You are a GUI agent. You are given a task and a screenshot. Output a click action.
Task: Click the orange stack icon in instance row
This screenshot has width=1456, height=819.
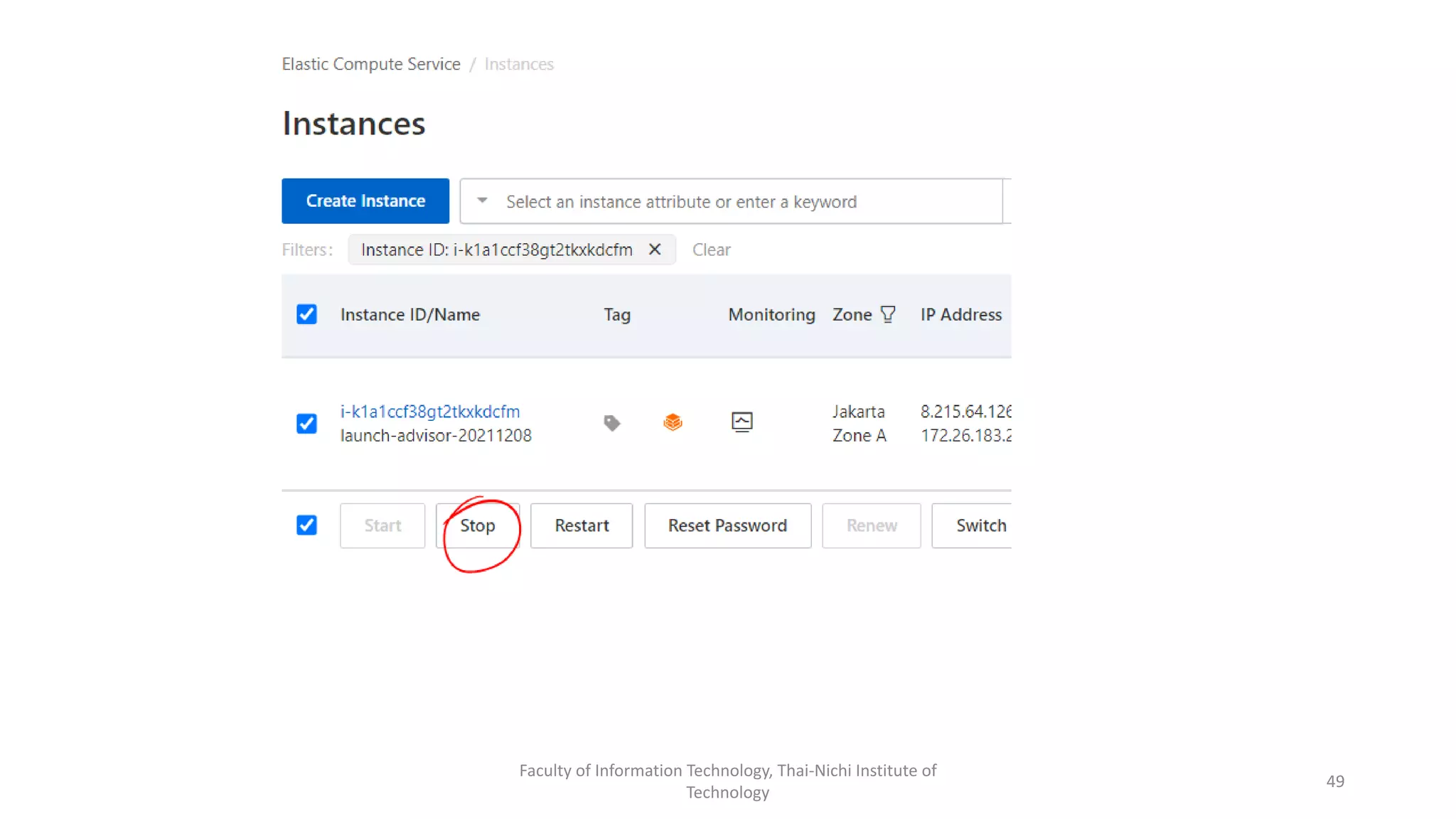click(673, 422)
